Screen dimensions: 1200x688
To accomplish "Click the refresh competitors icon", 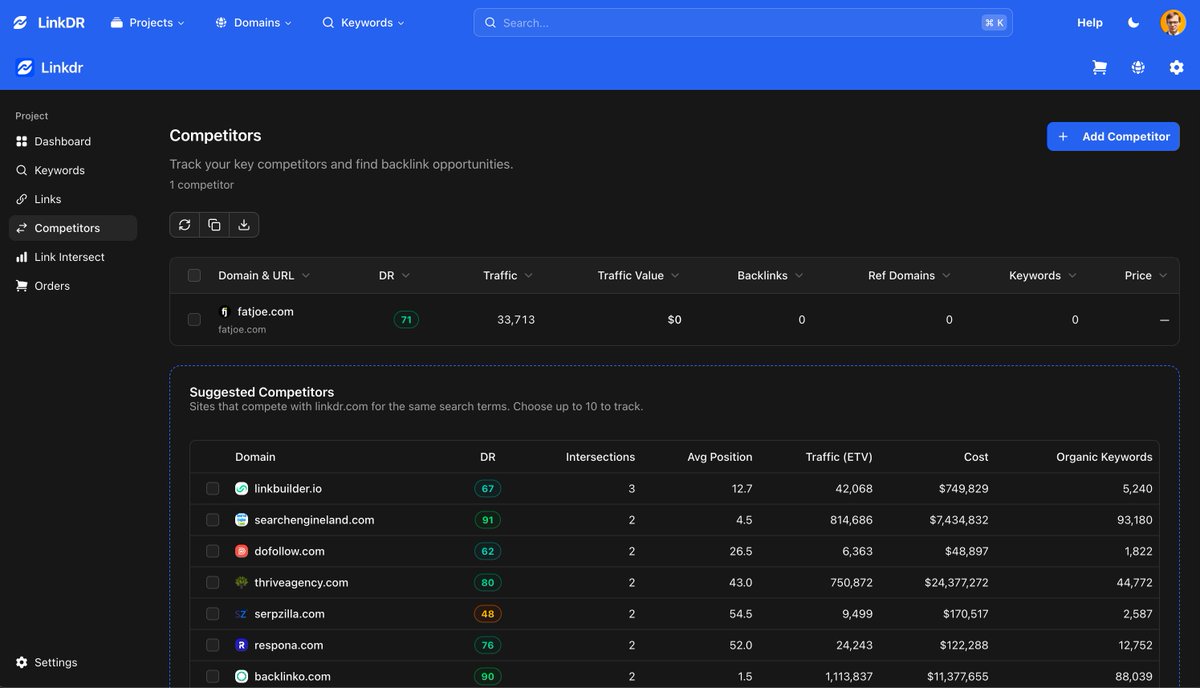I will point(184,225).
